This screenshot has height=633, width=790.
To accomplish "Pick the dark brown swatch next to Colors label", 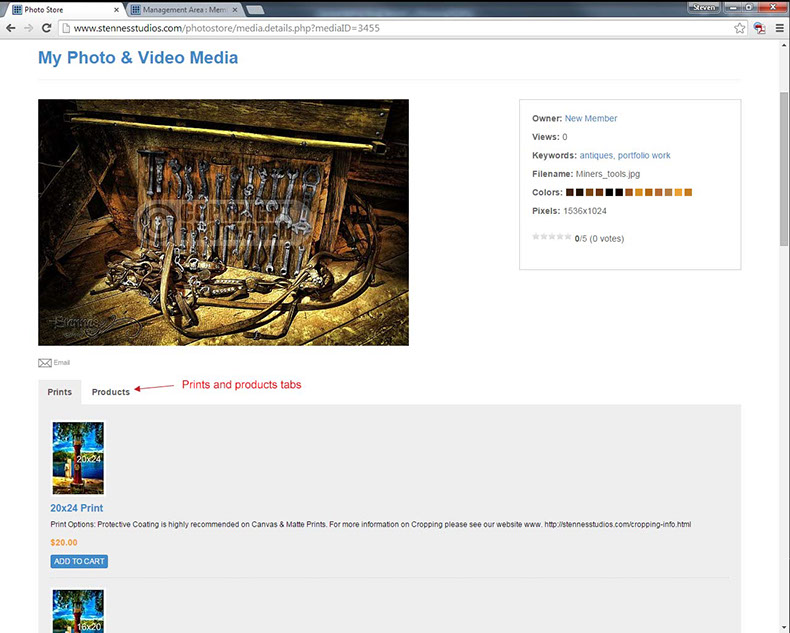I will click(x=569, y=193).
